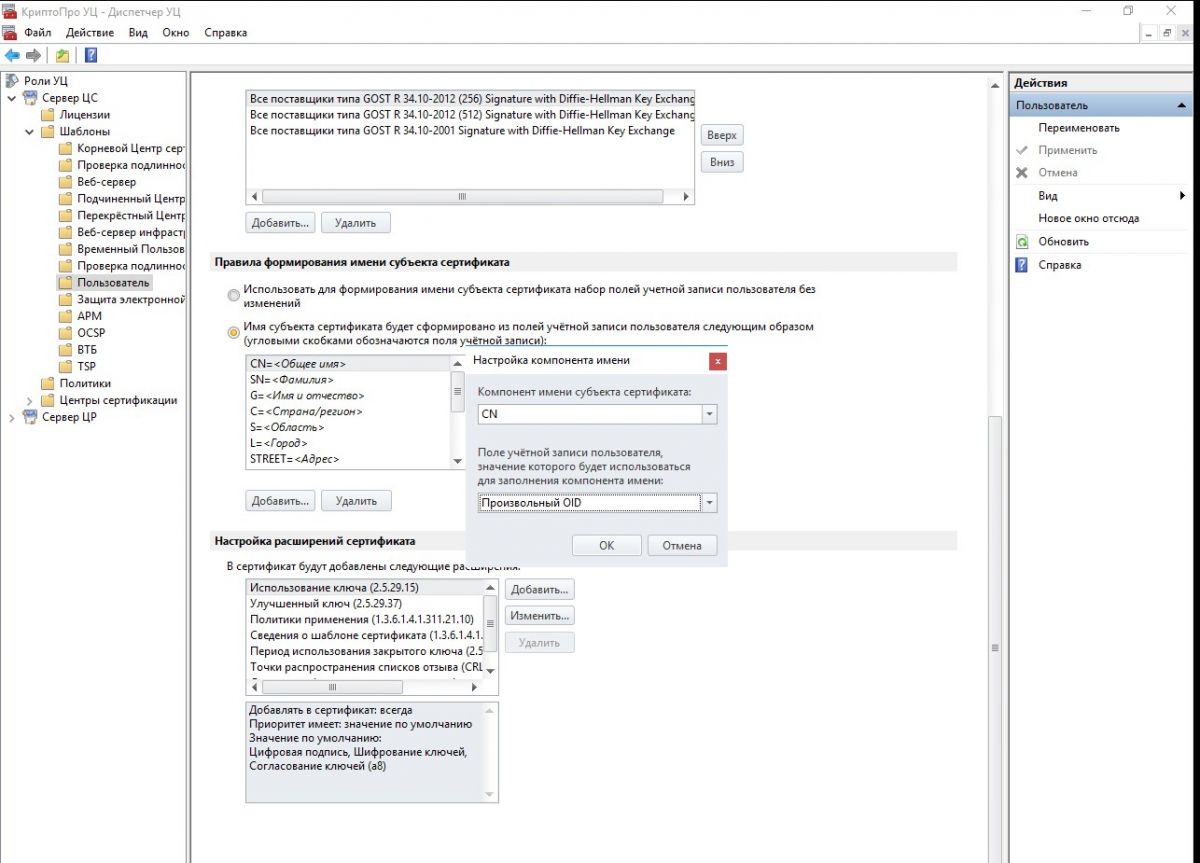
Task: Click Переименовать in Actions pane
Action: pyautogui.click(x=1079, y=128)
